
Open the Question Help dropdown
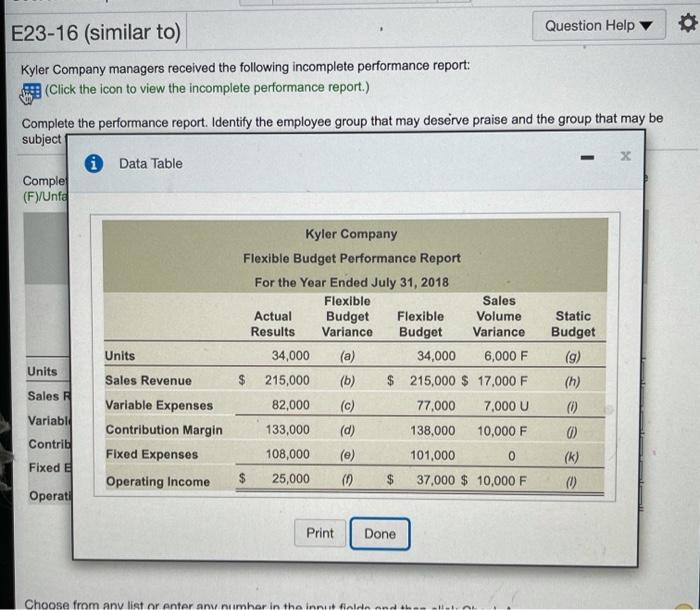(x=598, y=26)
